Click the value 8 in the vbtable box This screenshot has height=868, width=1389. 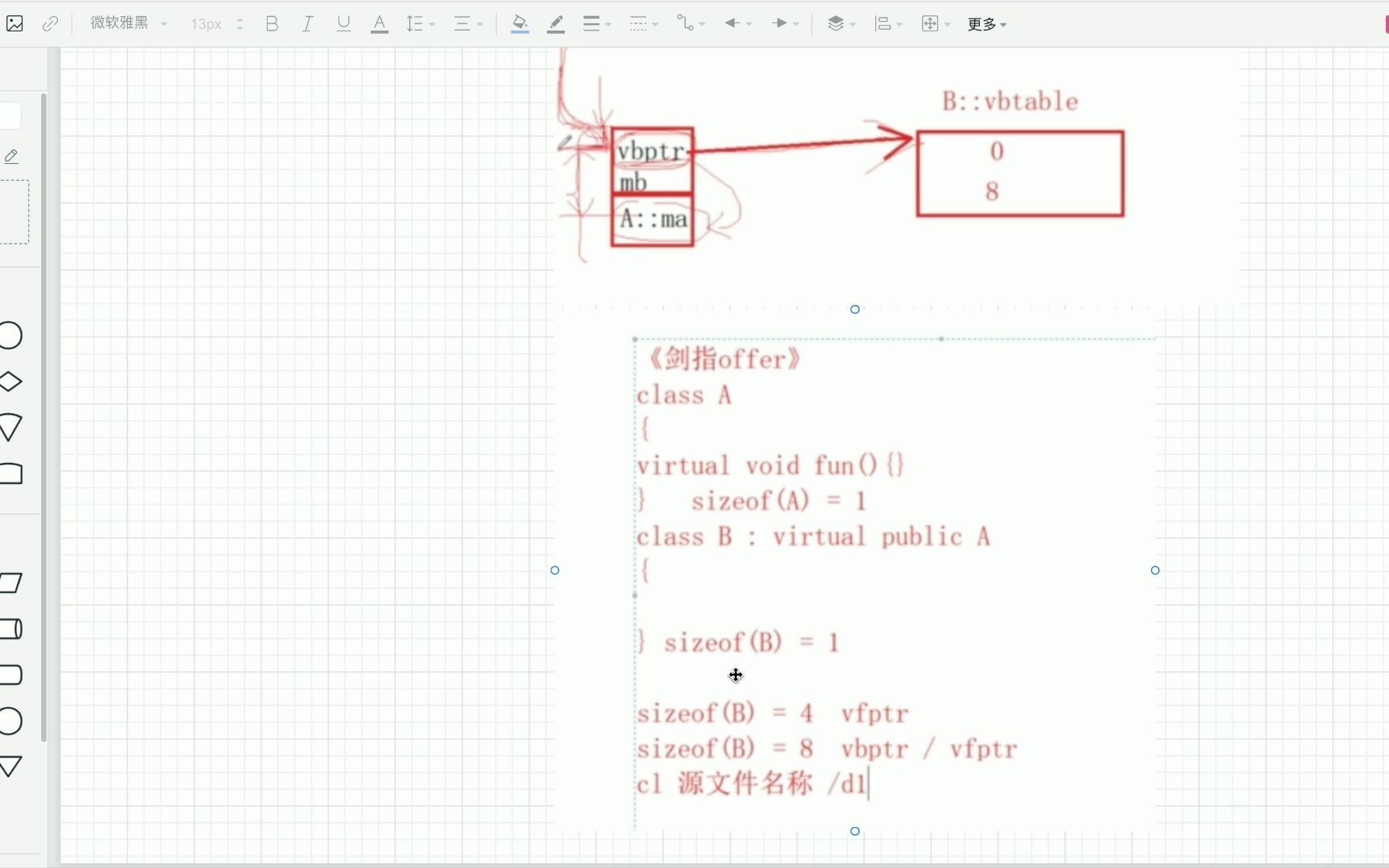tap(993, 191)
